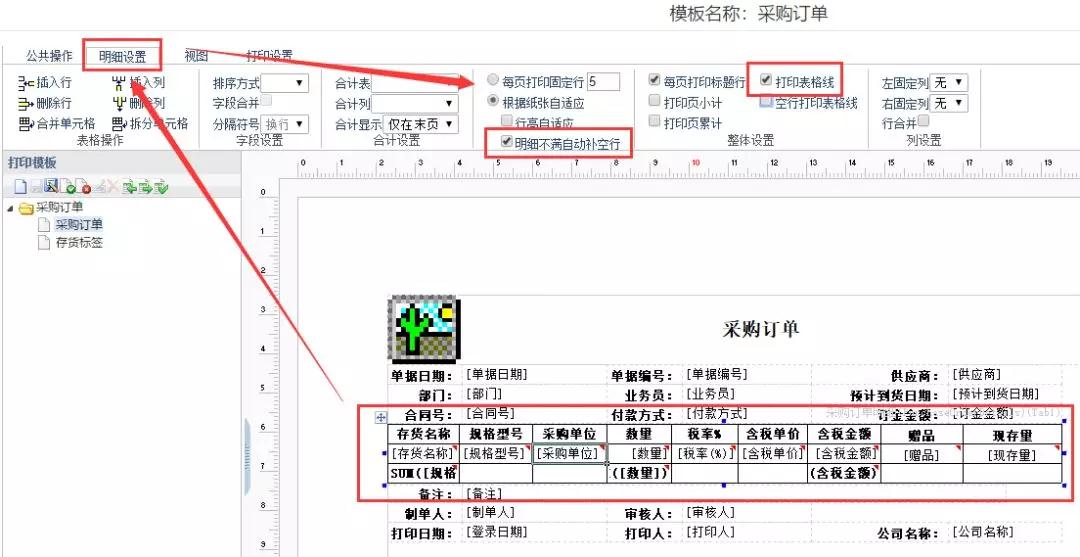The width and height of the screenshot is (1080, 557).
Task: Toggle the 行合并 checkbox
Action: 924,120
